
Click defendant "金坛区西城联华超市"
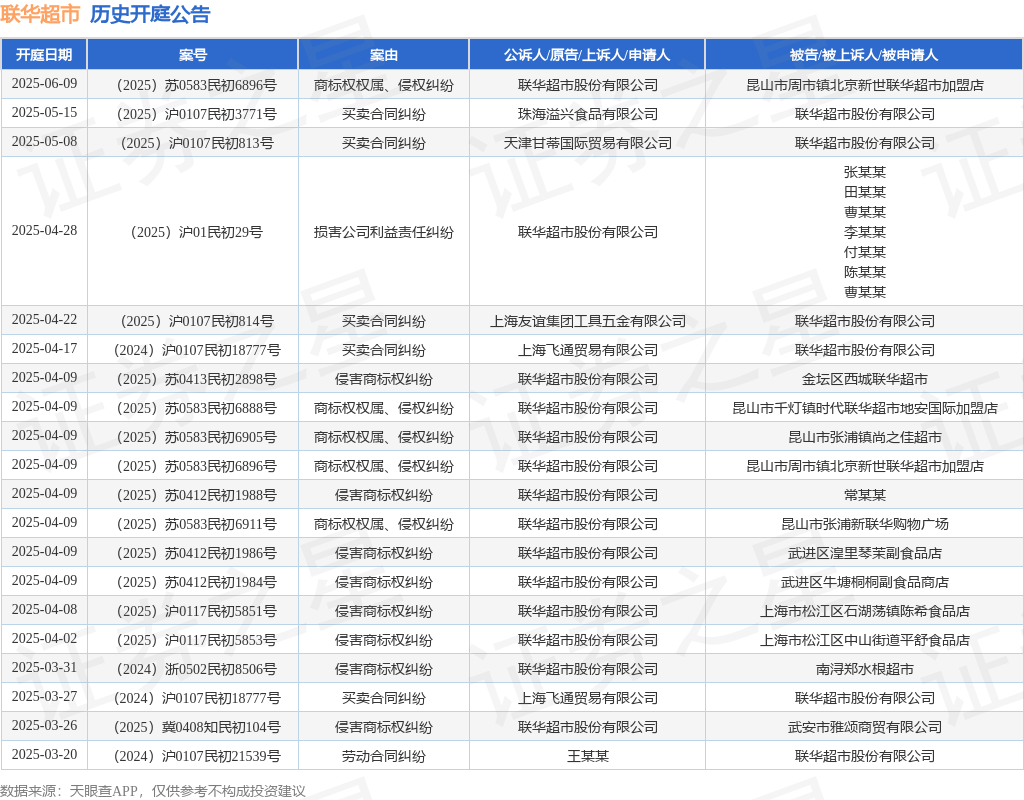point(865,379)
